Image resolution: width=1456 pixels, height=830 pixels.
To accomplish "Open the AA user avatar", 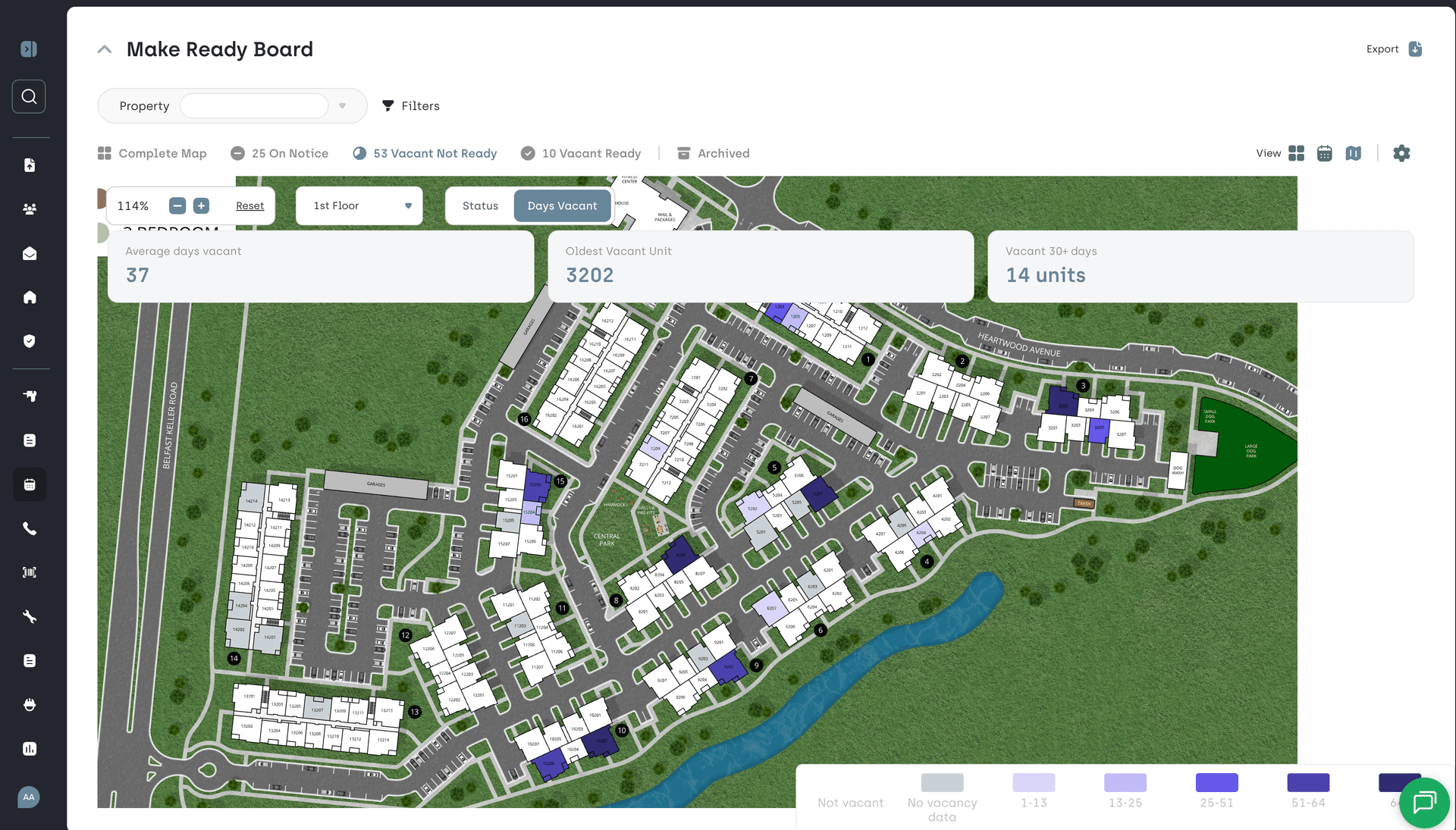I will [x=29, y=797].
